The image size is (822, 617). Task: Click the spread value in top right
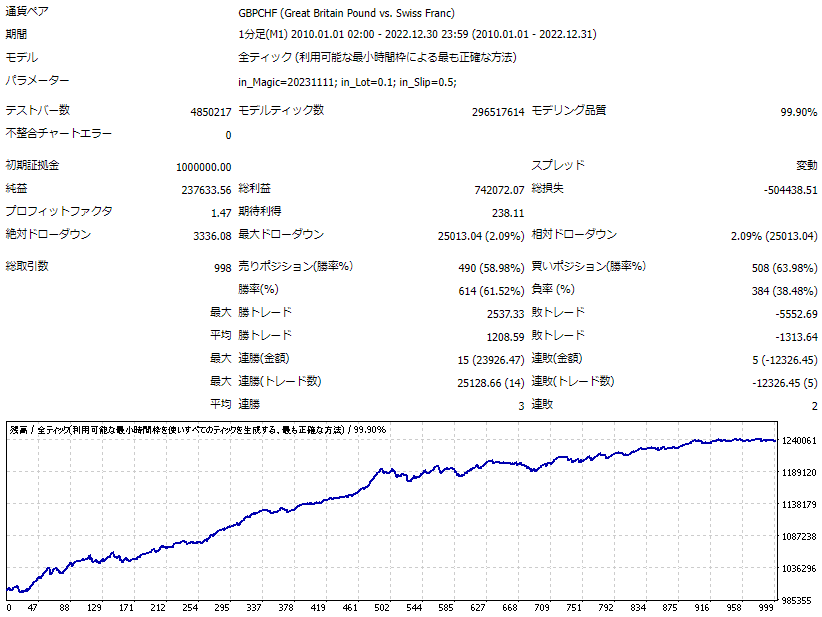[806, 166]
